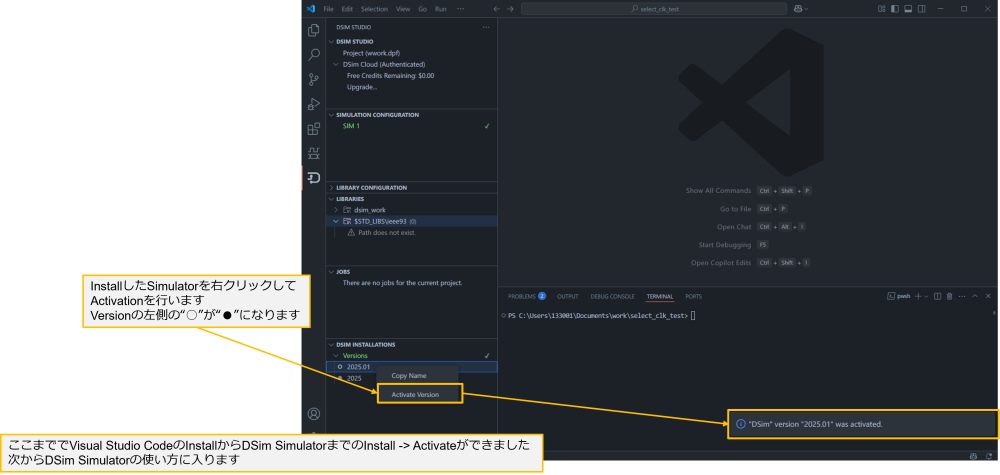1000x475 pixels.
Task: Open the Source Control view
Action: tap(313, 79)
